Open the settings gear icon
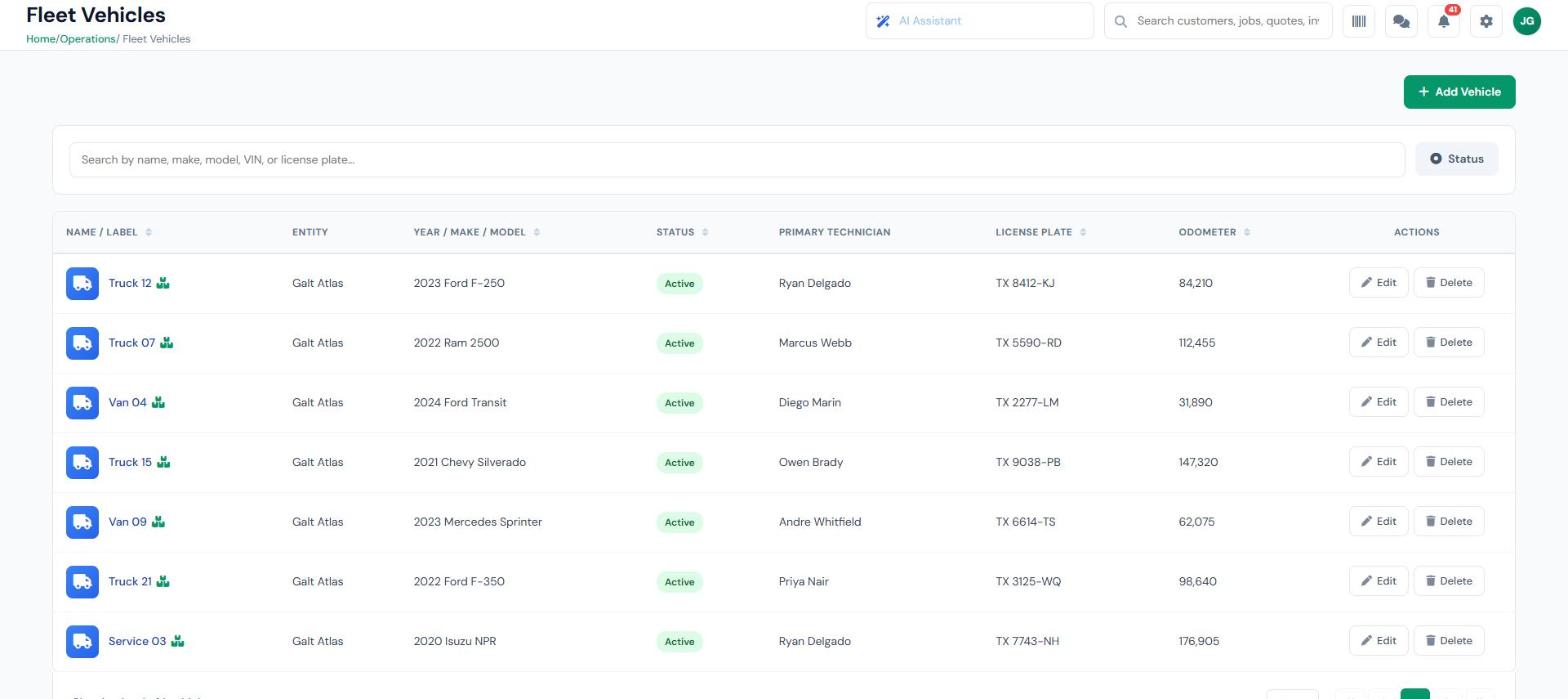 (x=1486, y=21)
